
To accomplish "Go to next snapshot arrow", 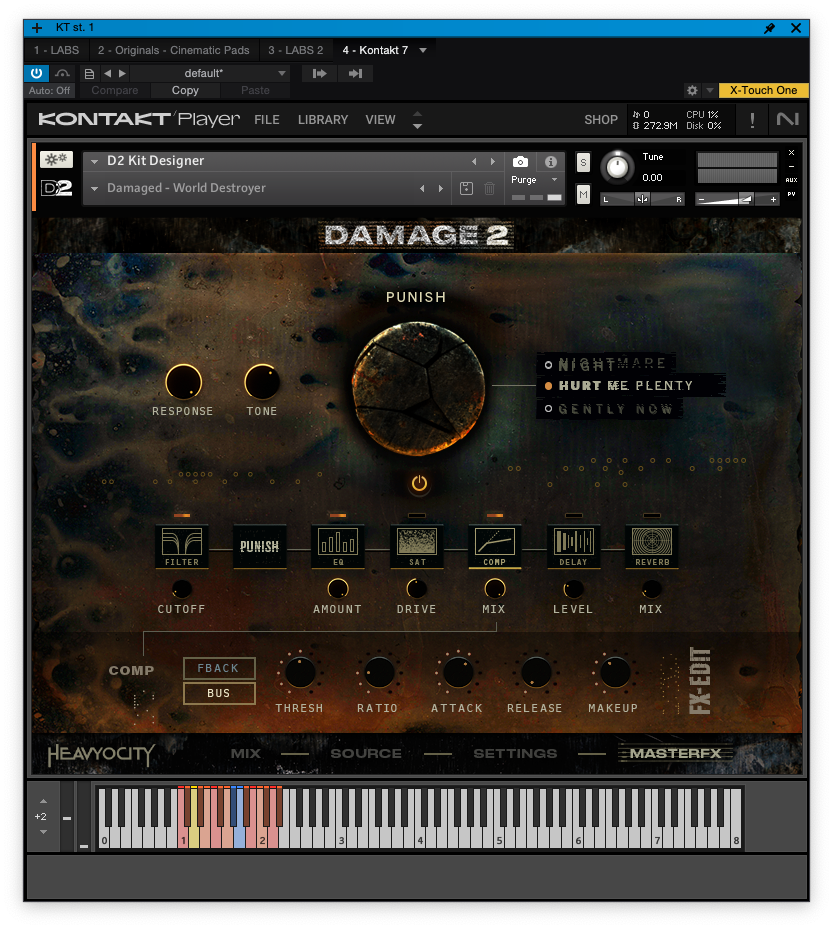I will click(x=441, y=188).
